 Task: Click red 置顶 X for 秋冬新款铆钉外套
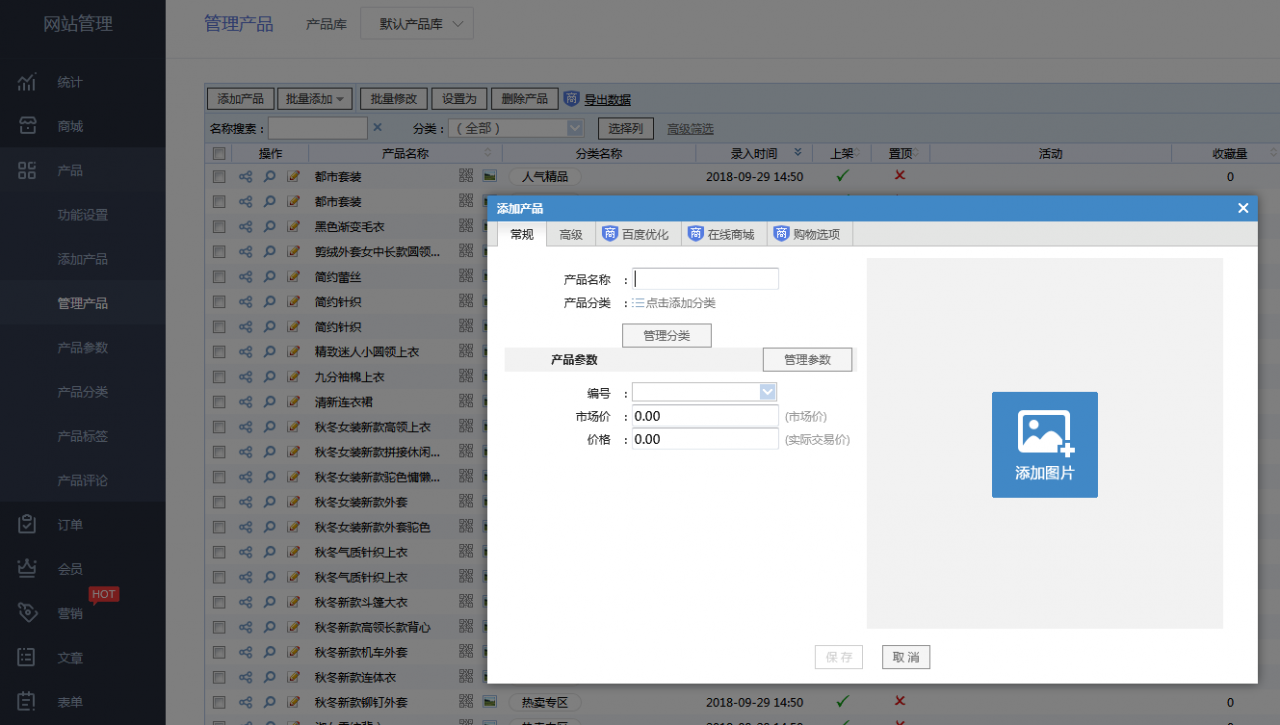tap(900, 701)
